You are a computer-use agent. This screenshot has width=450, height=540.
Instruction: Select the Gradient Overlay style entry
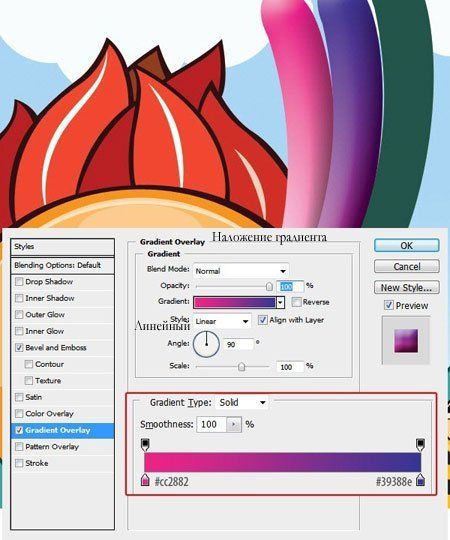[x=57, y=430]
